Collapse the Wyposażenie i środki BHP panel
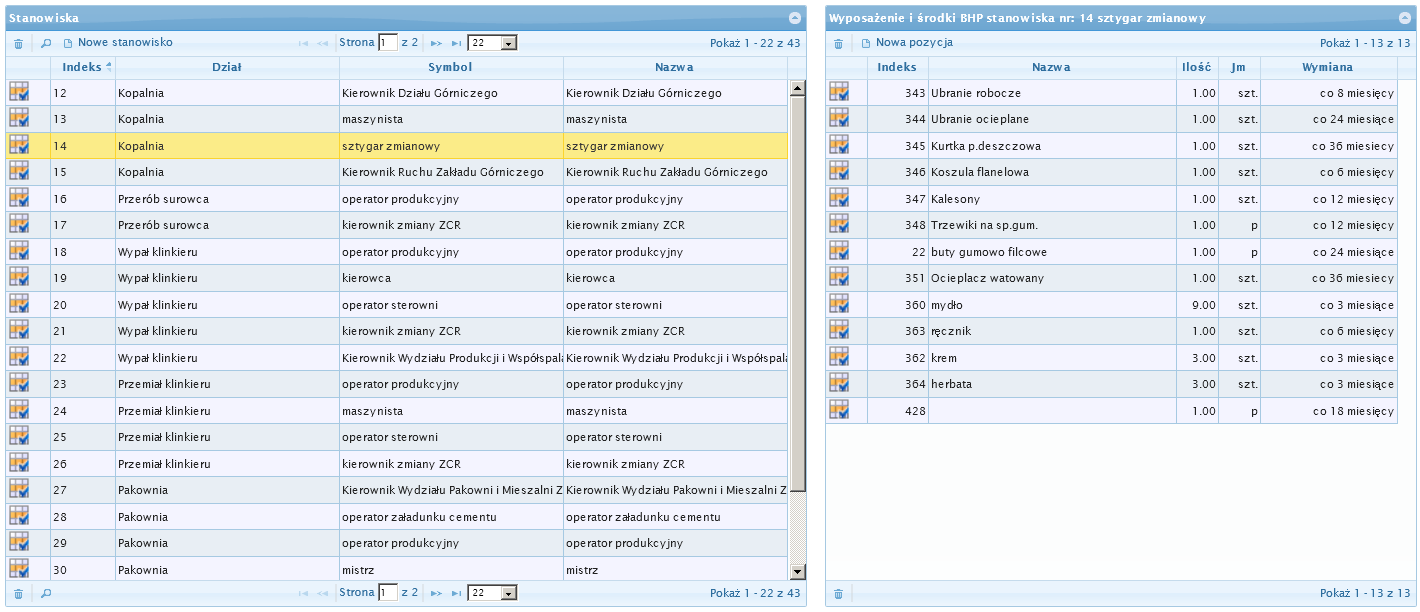 click(1405, 18)
